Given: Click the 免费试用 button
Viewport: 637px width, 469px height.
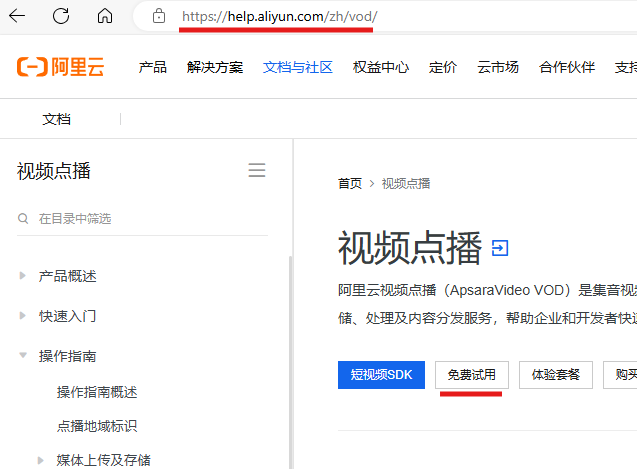Looking at the screenshot, I should pyautogui.click(x=472, y=375).
